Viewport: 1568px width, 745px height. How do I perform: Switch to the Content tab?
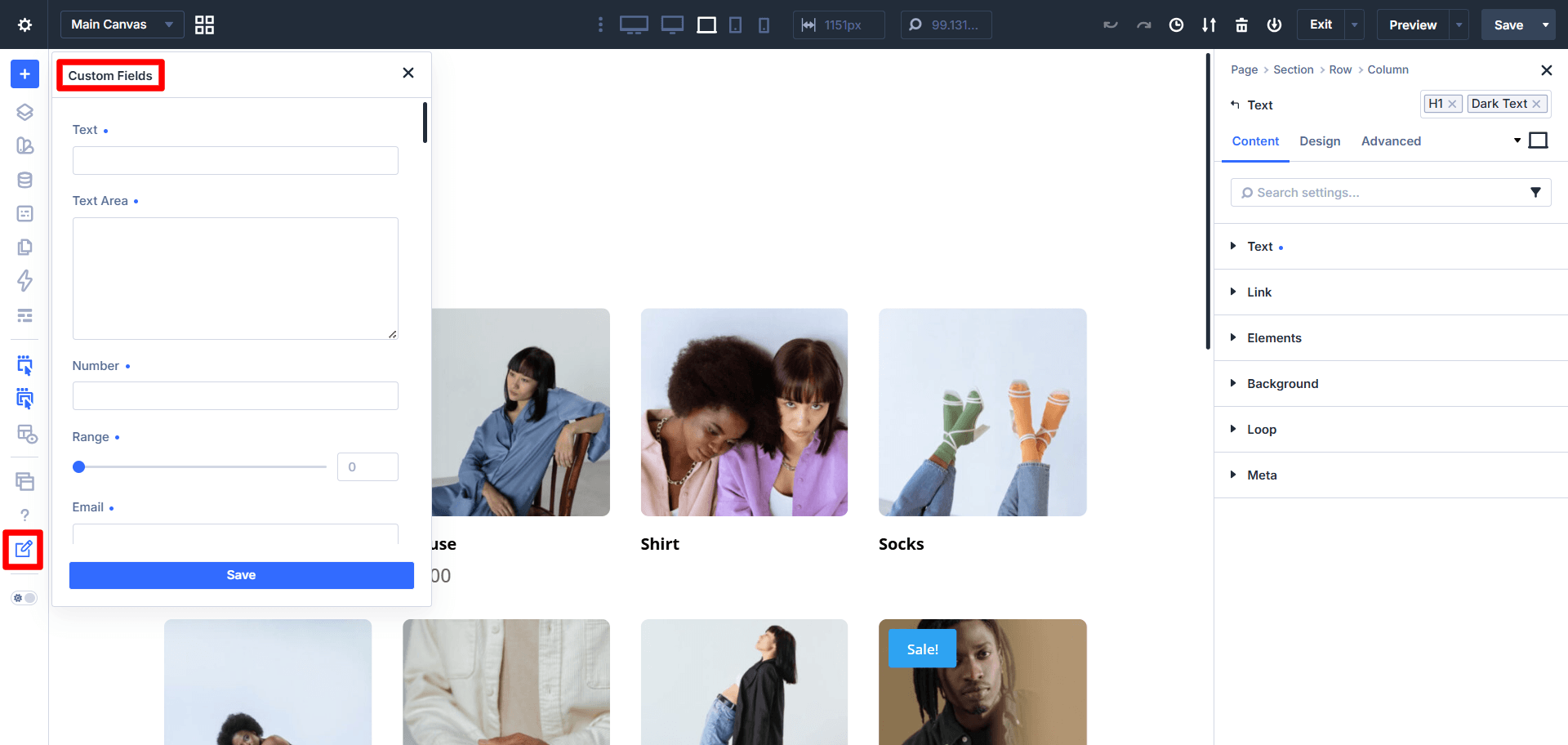[1255, 141]
